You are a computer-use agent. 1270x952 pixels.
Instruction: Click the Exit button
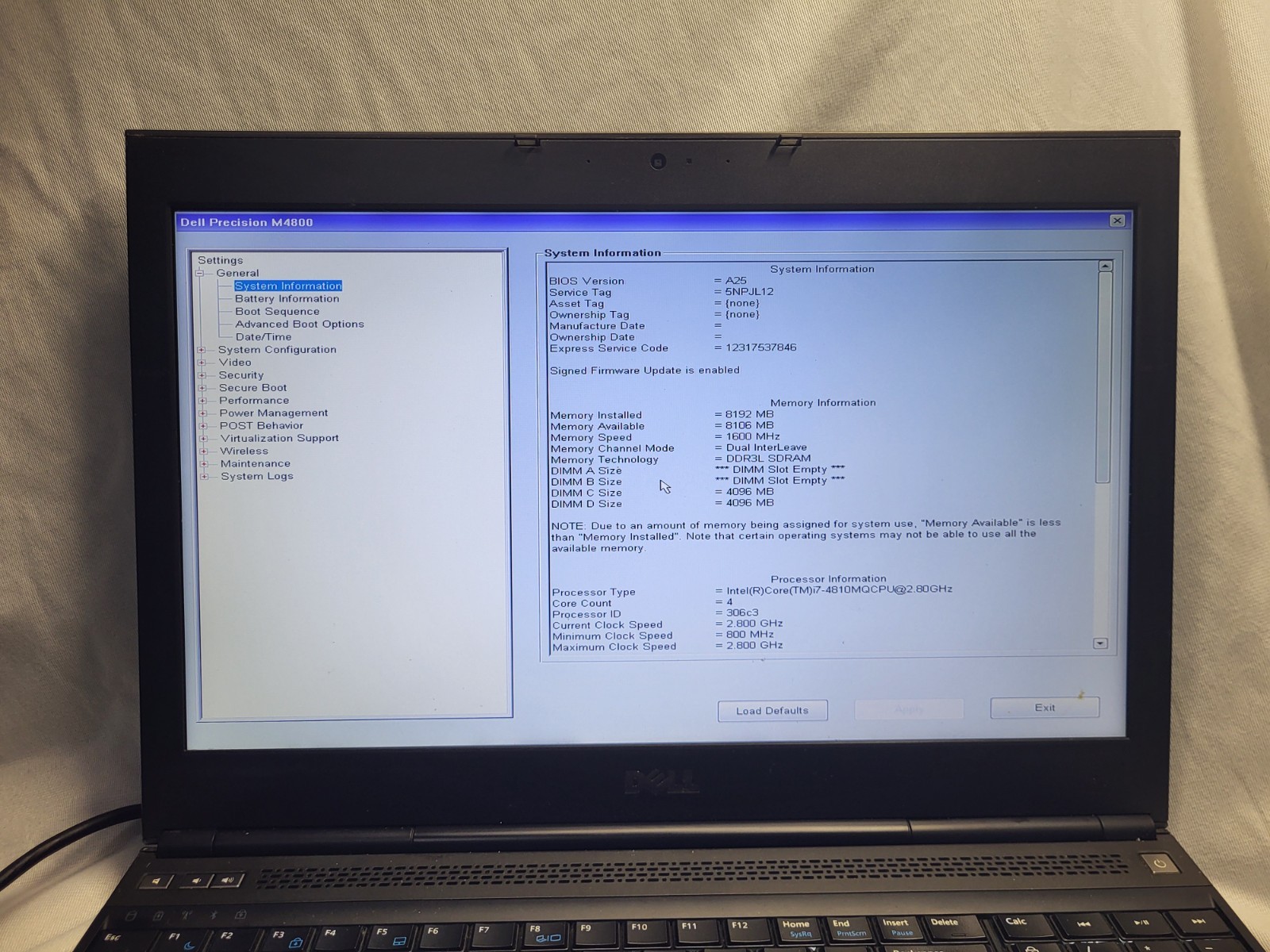pyautogui.click(x=1045, y=708)
